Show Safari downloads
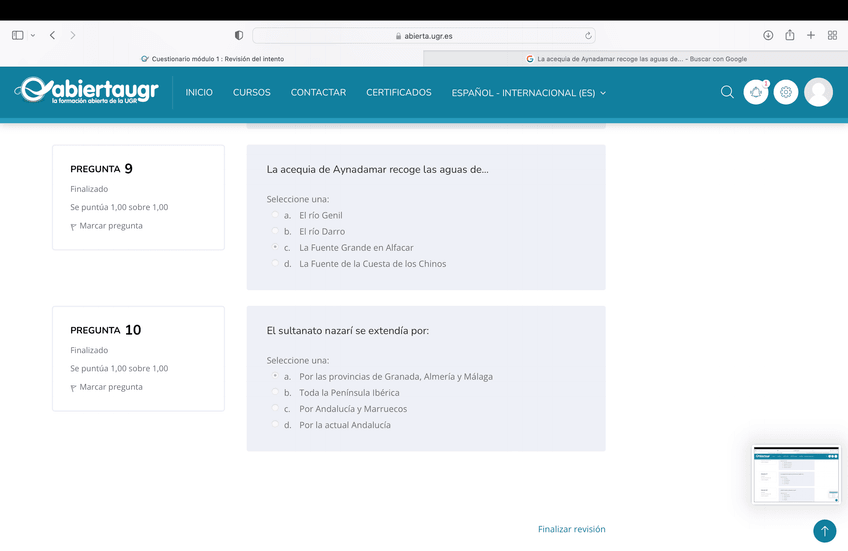The width and height of the screenshot is (848, 551). [x=768, y=35]
